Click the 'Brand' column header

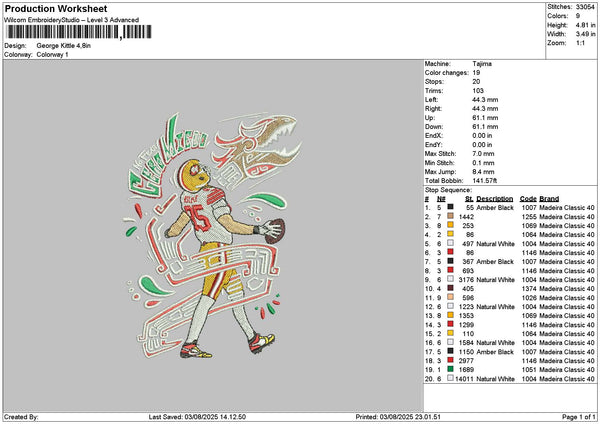coord(549,199)
